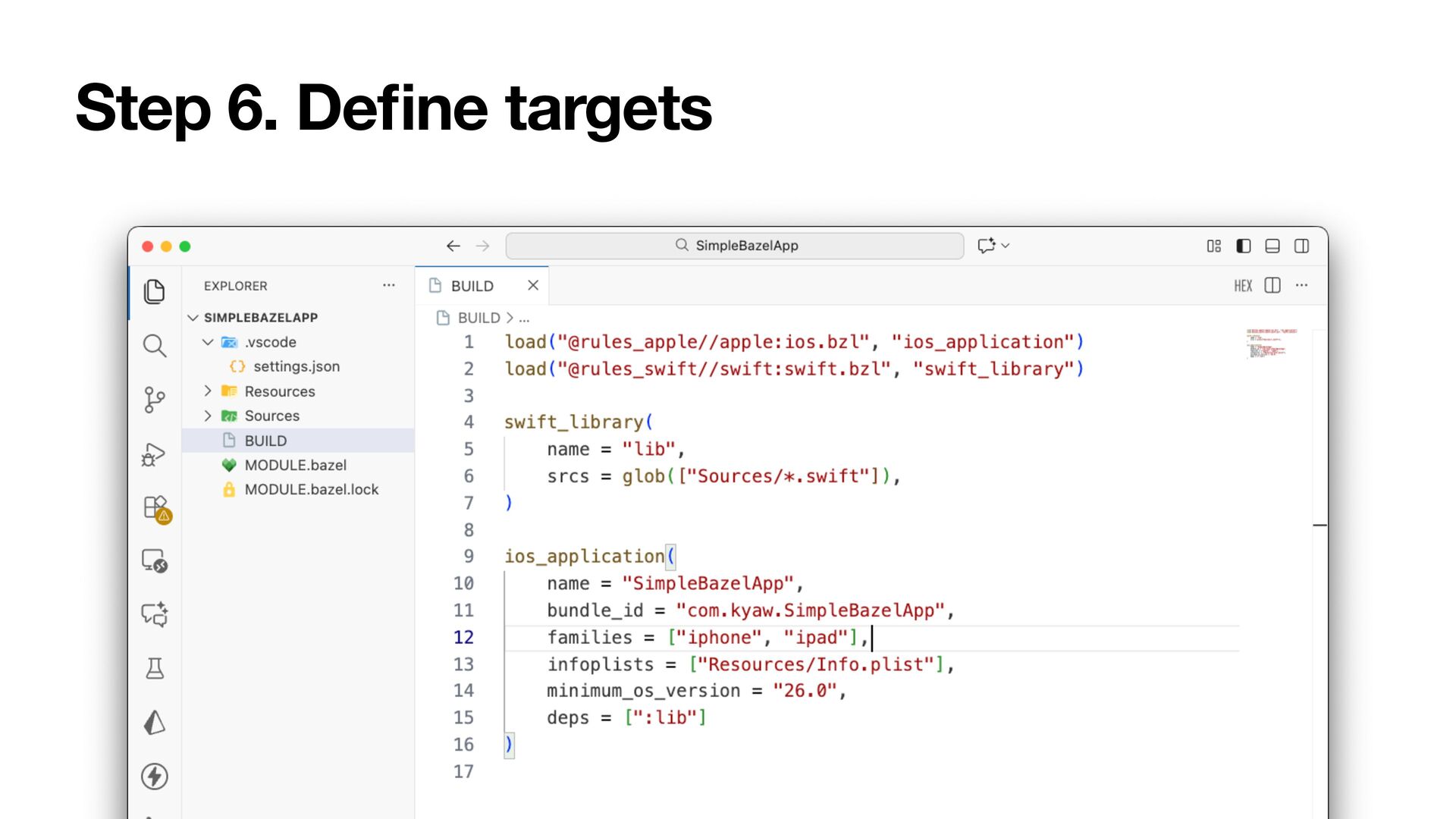Open the Run and Debug view
Viewport: 1456px width, 819px height.
(x=155, y=454)
